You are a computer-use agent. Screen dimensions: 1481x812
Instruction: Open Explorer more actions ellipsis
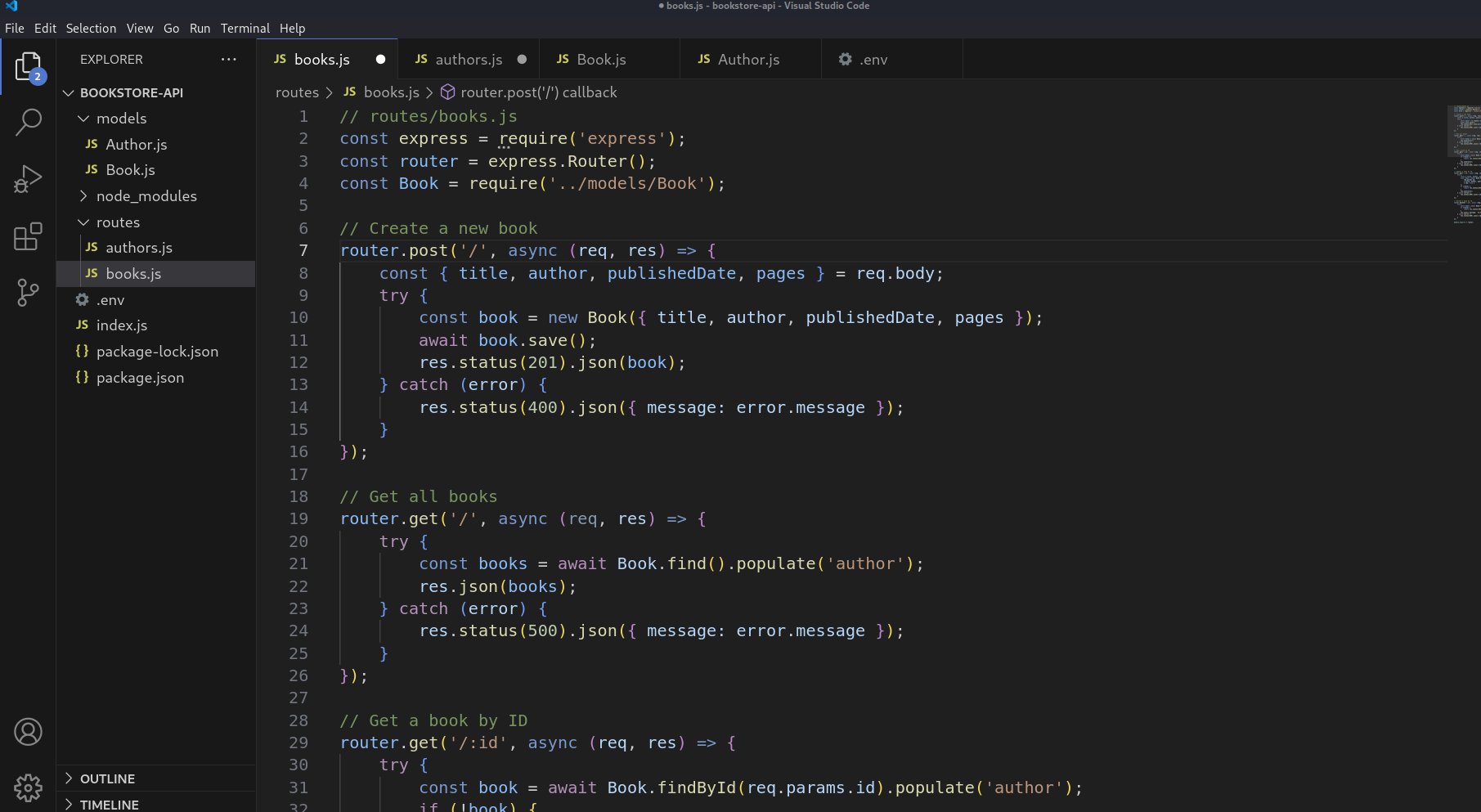[228, 60]
